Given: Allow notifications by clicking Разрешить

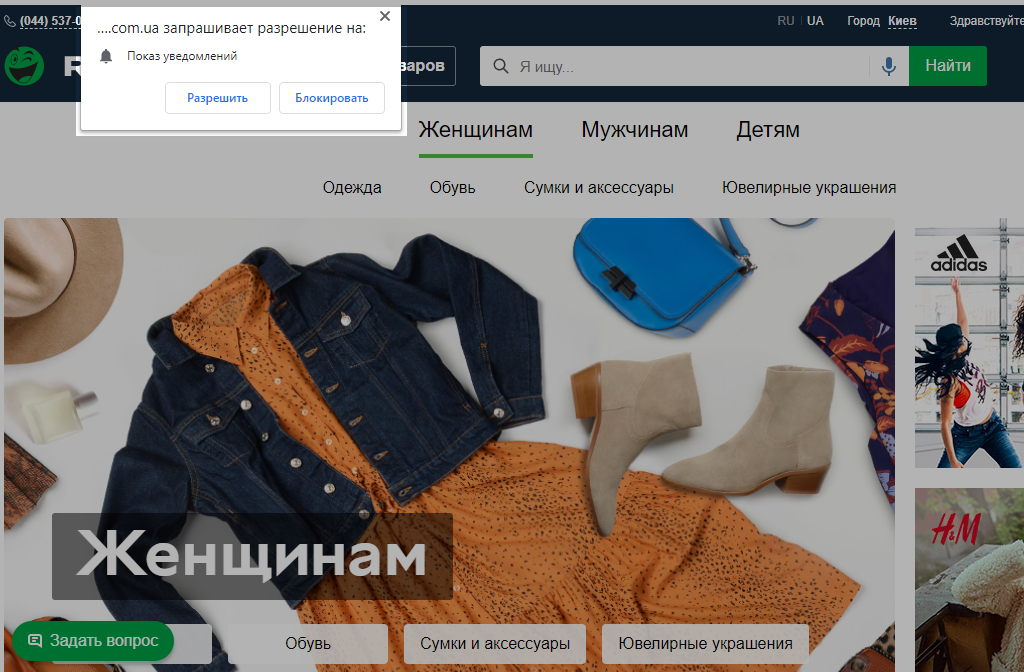Looking at the screenshot, I should point(217,97).
